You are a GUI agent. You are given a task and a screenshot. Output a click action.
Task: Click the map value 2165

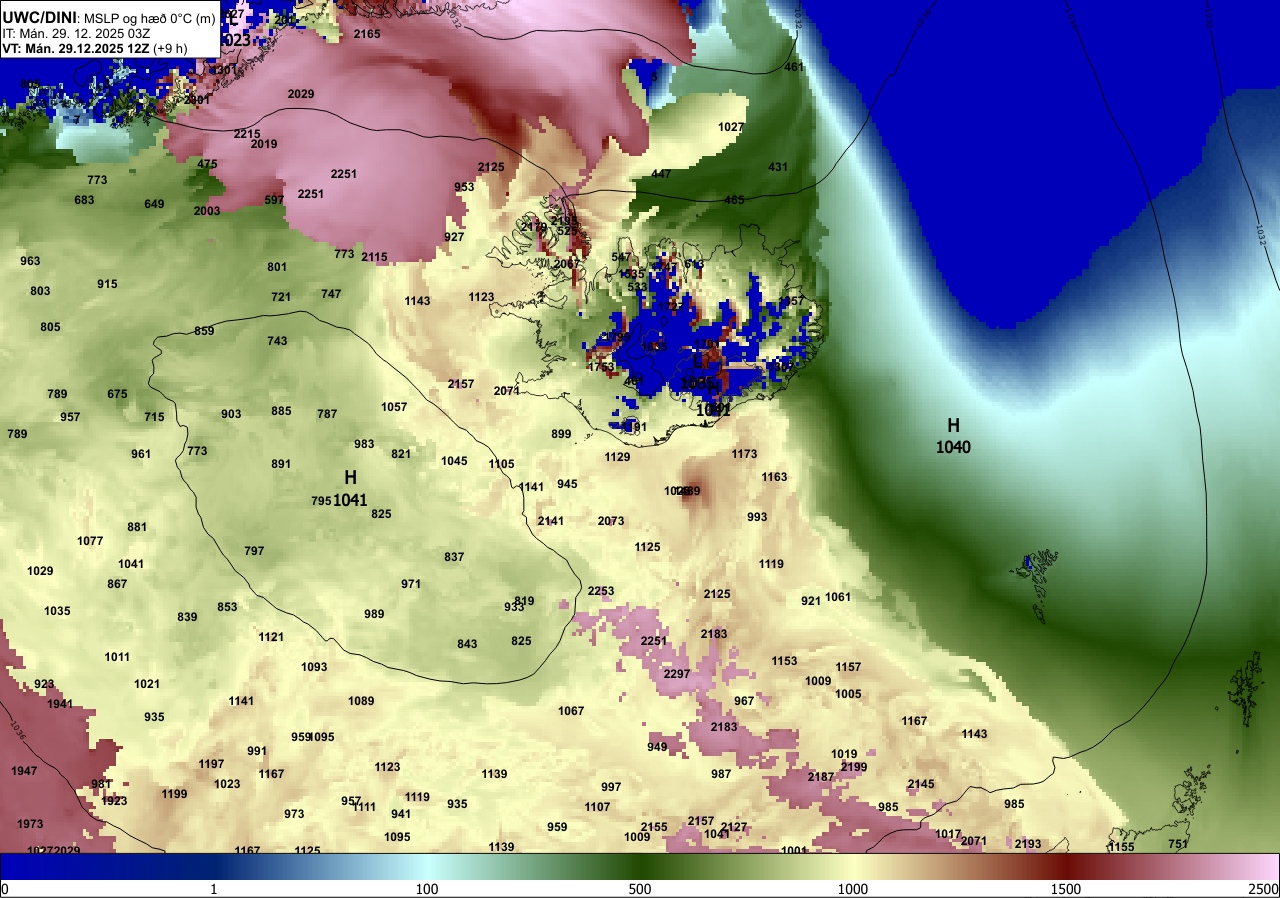tap(367, 34)
